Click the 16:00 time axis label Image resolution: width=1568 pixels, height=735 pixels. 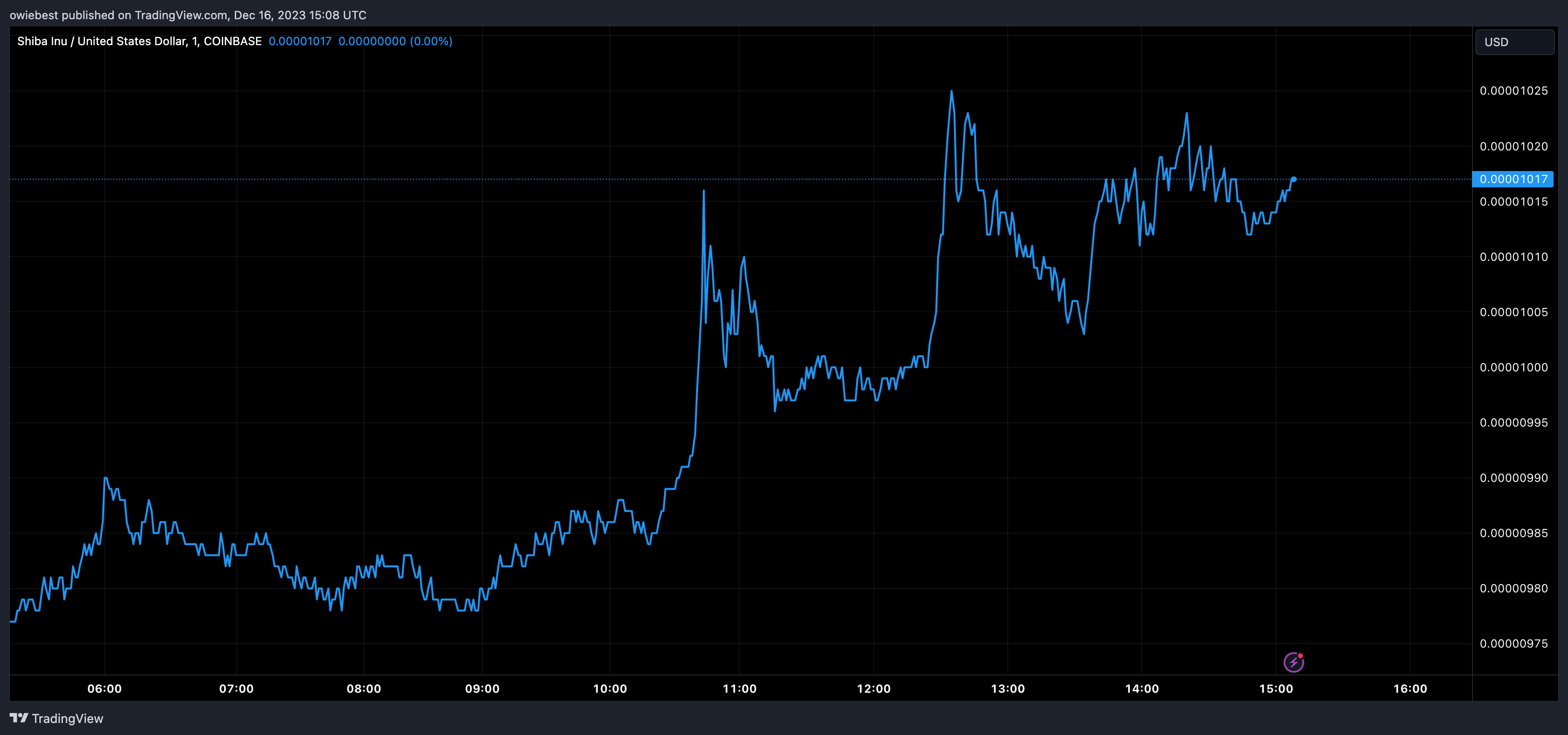[x=1410, y=689]
